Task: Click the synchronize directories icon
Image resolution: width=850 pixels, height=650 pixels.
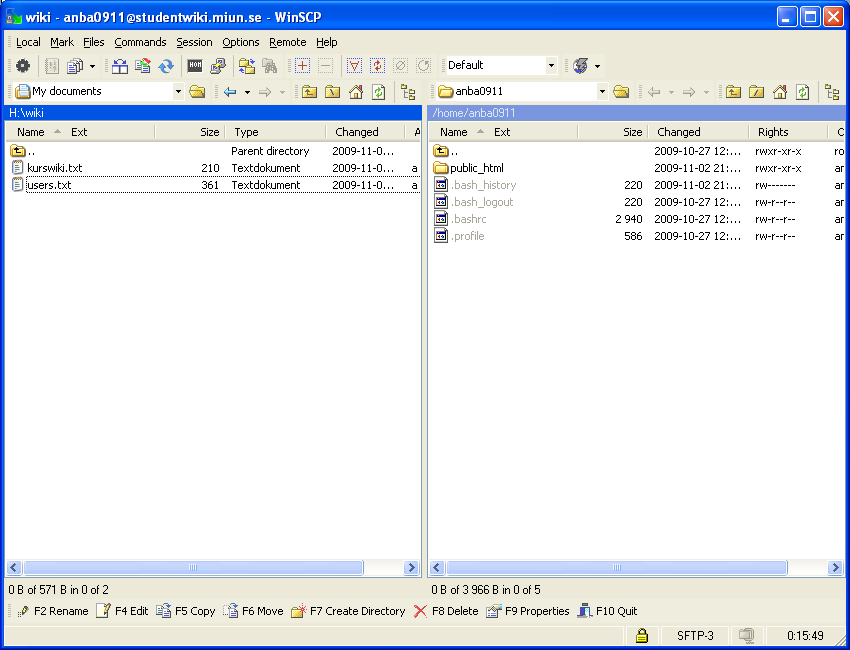Action: pos(143,66)
